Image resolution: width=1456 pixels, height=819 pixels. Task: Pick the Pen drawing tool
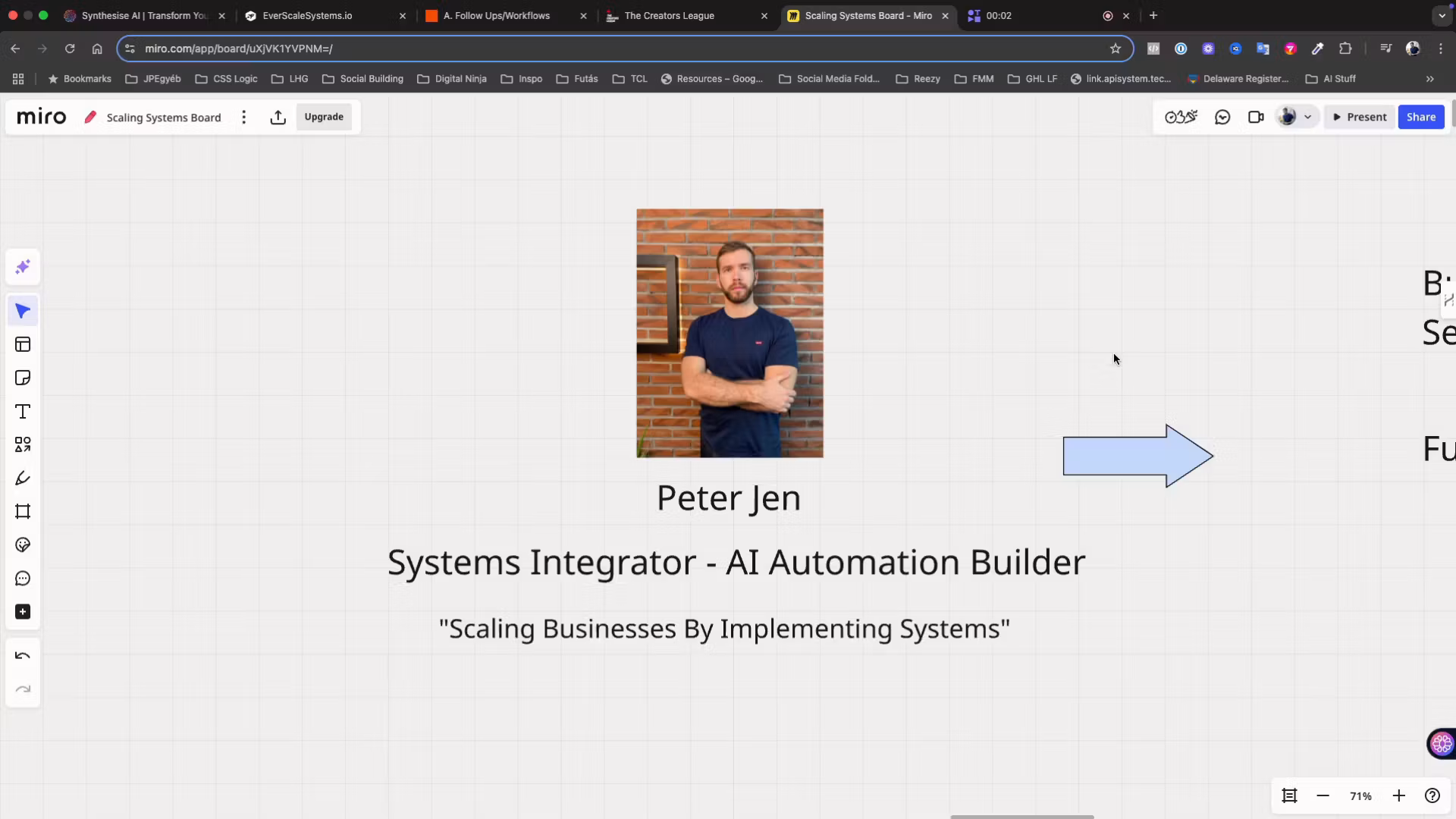(x=23, y=478)
